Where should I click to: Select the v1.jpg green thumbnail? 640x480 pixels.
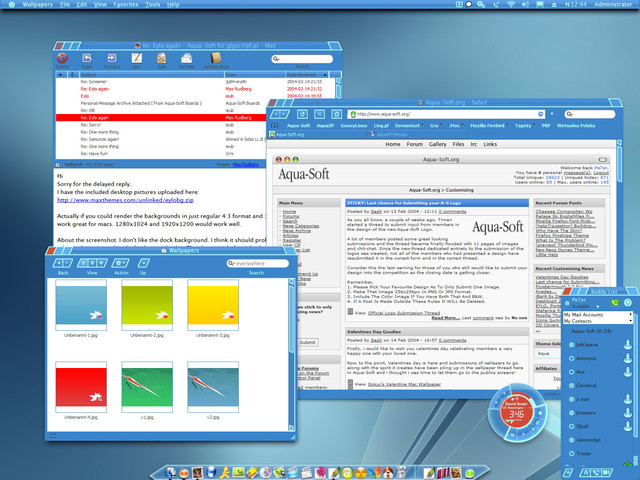coord(147,387)
